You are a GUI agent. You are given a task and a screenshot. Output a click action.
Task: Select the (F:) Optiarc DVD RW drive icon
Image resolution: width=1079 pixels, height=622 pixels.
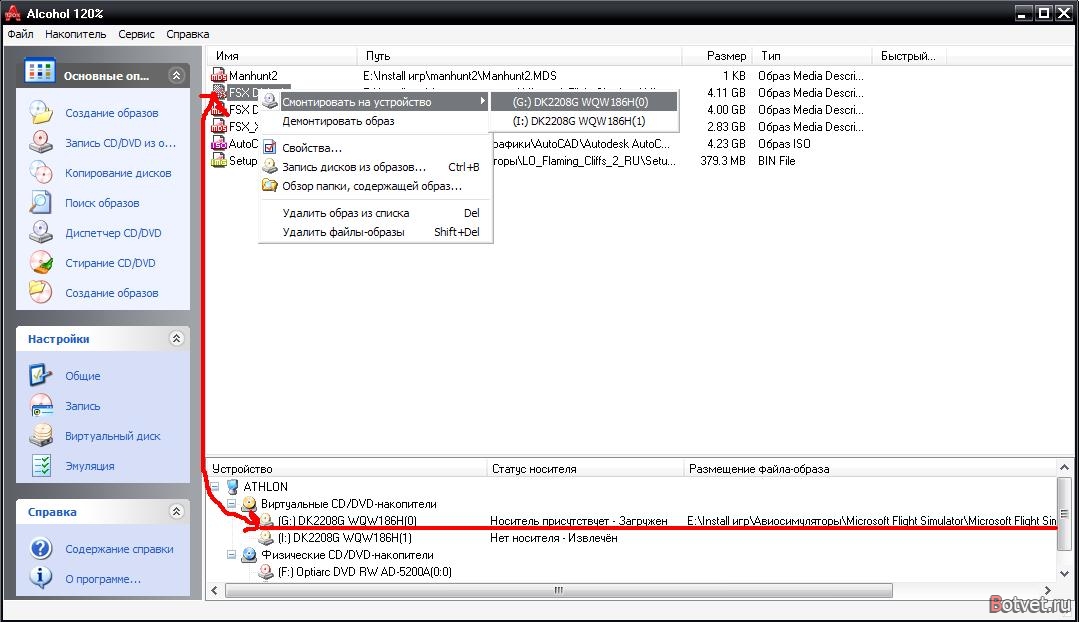266,572
